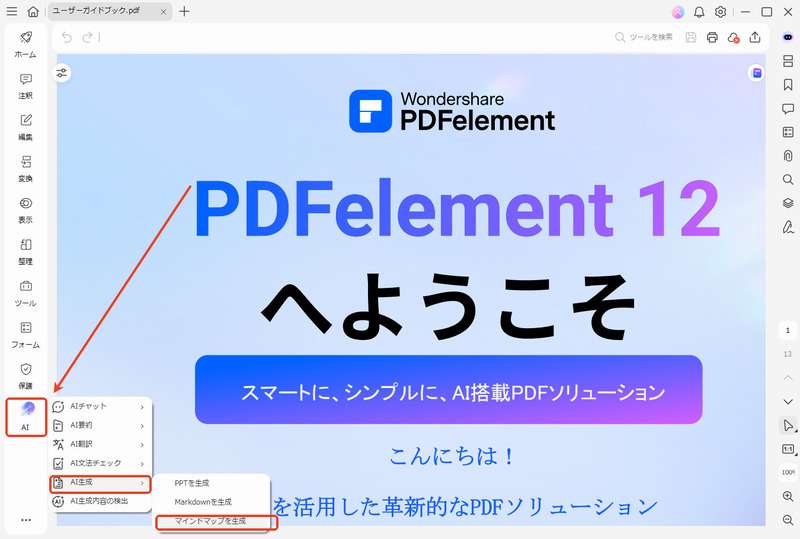Go to next page with down chevron
Image resolution: width=800 pixels, height=539 pixels.
[x=788, y=402]
